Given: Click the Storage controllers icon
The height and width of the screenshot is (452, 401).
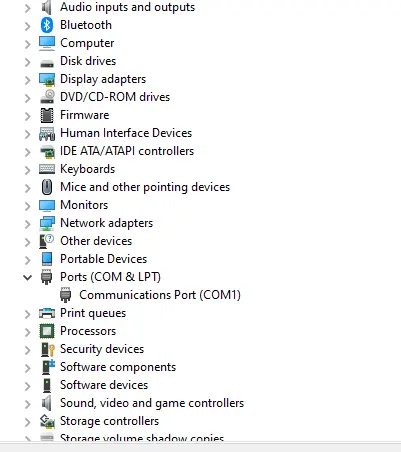Looking at the screenshot, I should point(47,421).
